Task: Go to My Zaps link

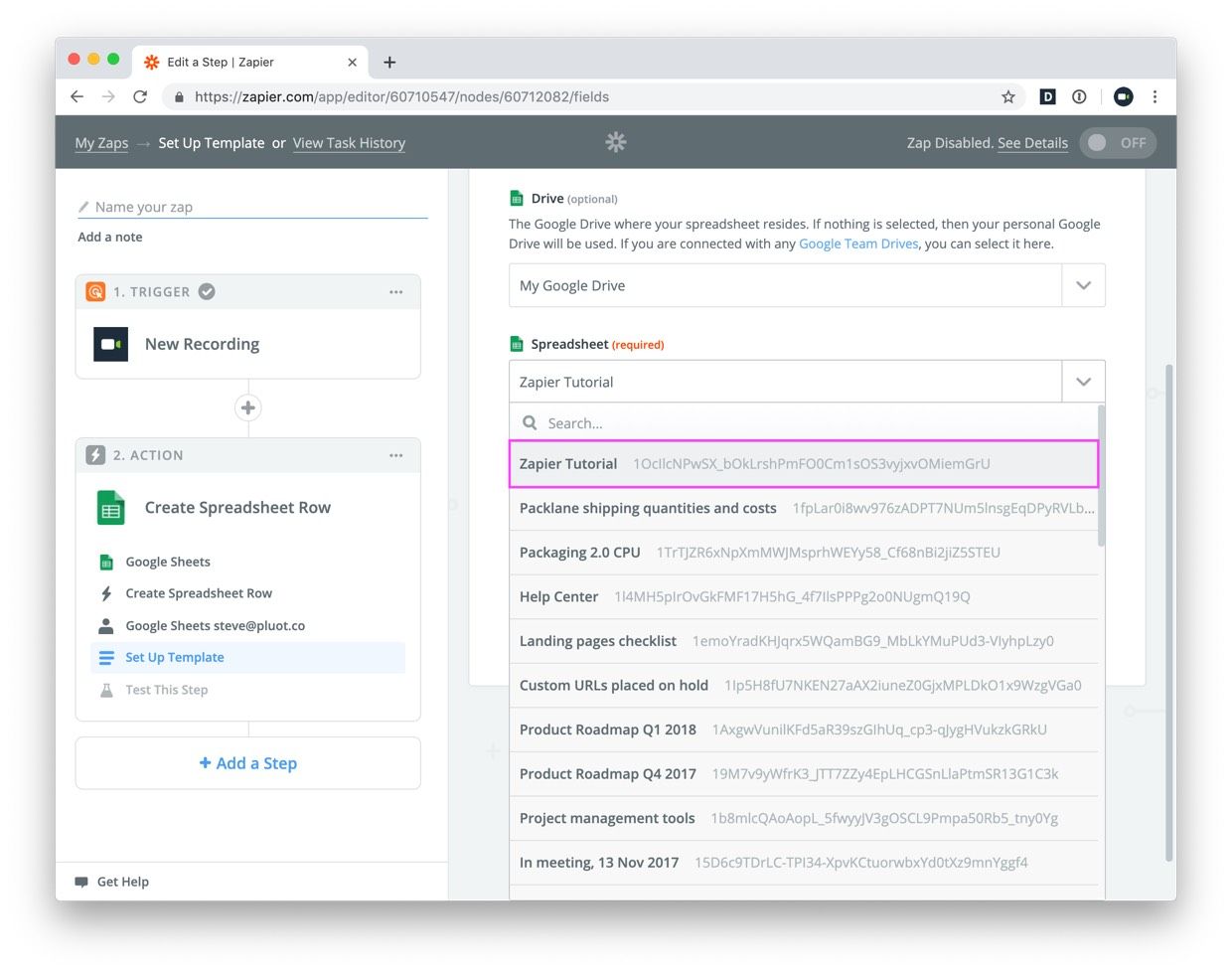Action: 101,143
